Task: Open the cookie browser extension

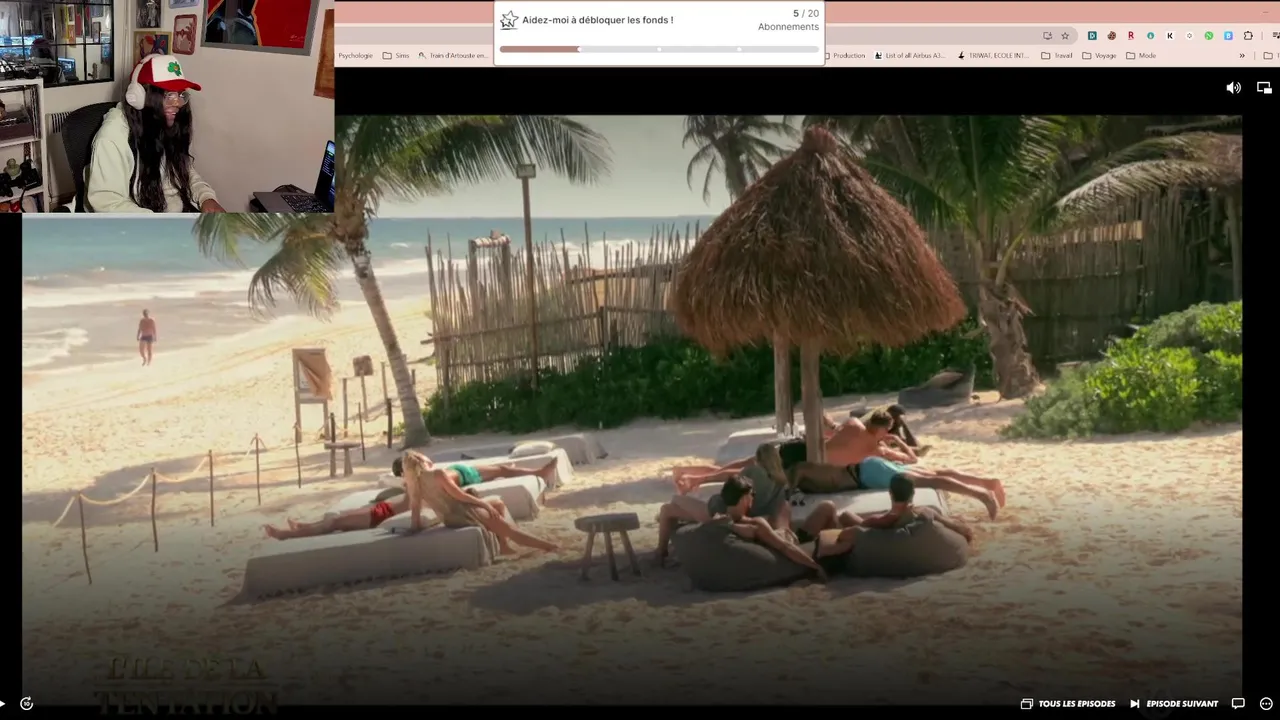Action: pos(1111,35)
